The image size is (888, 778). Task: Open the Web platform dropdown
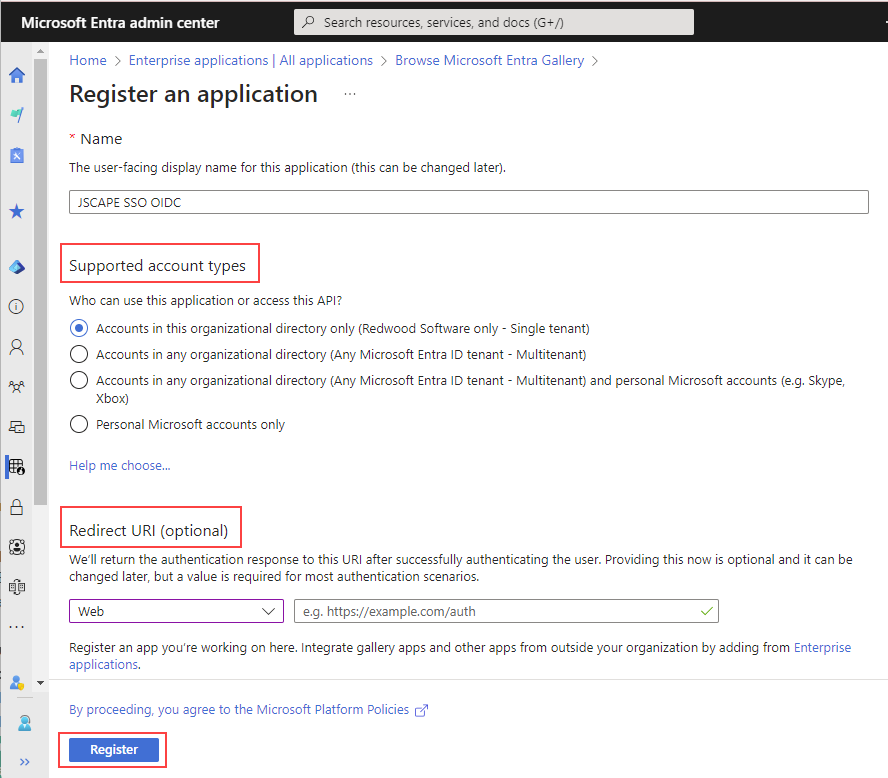tap(176, 611)
